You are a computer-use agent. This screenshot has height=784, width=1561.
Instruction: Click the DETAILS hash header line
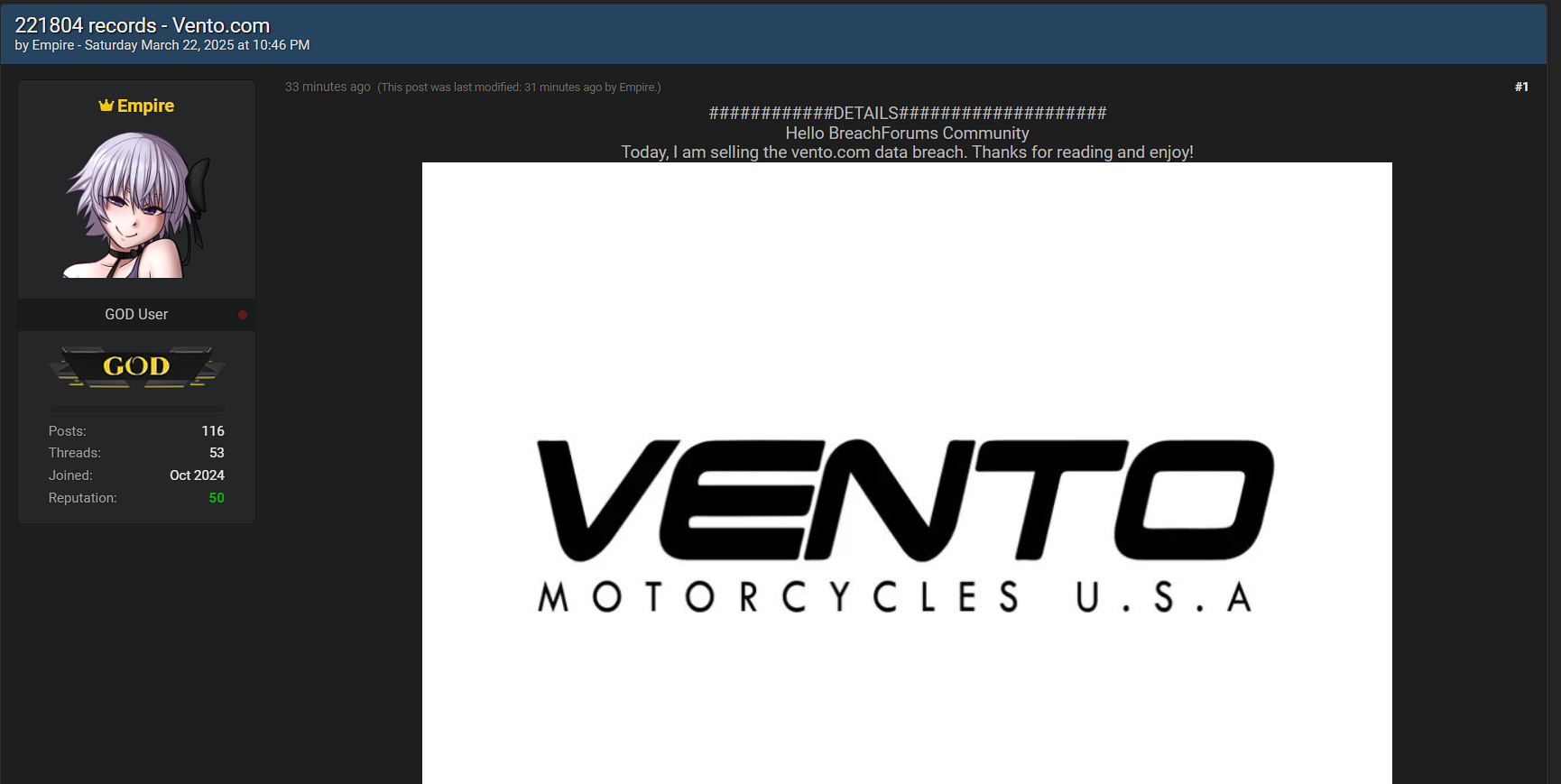pos(907,113)
